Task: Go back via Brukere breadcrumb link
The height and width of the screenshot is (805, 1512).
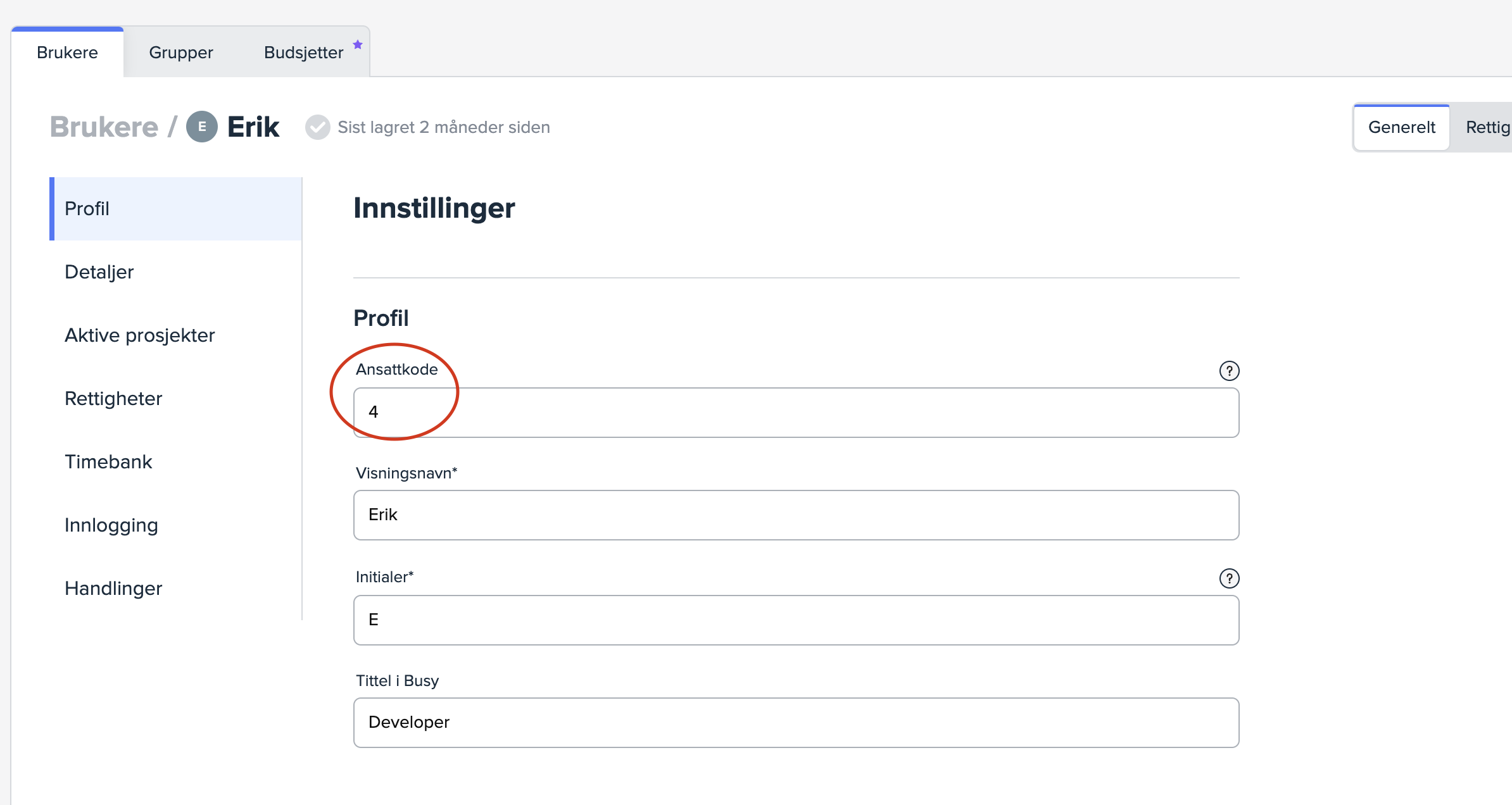Action: 104,127
